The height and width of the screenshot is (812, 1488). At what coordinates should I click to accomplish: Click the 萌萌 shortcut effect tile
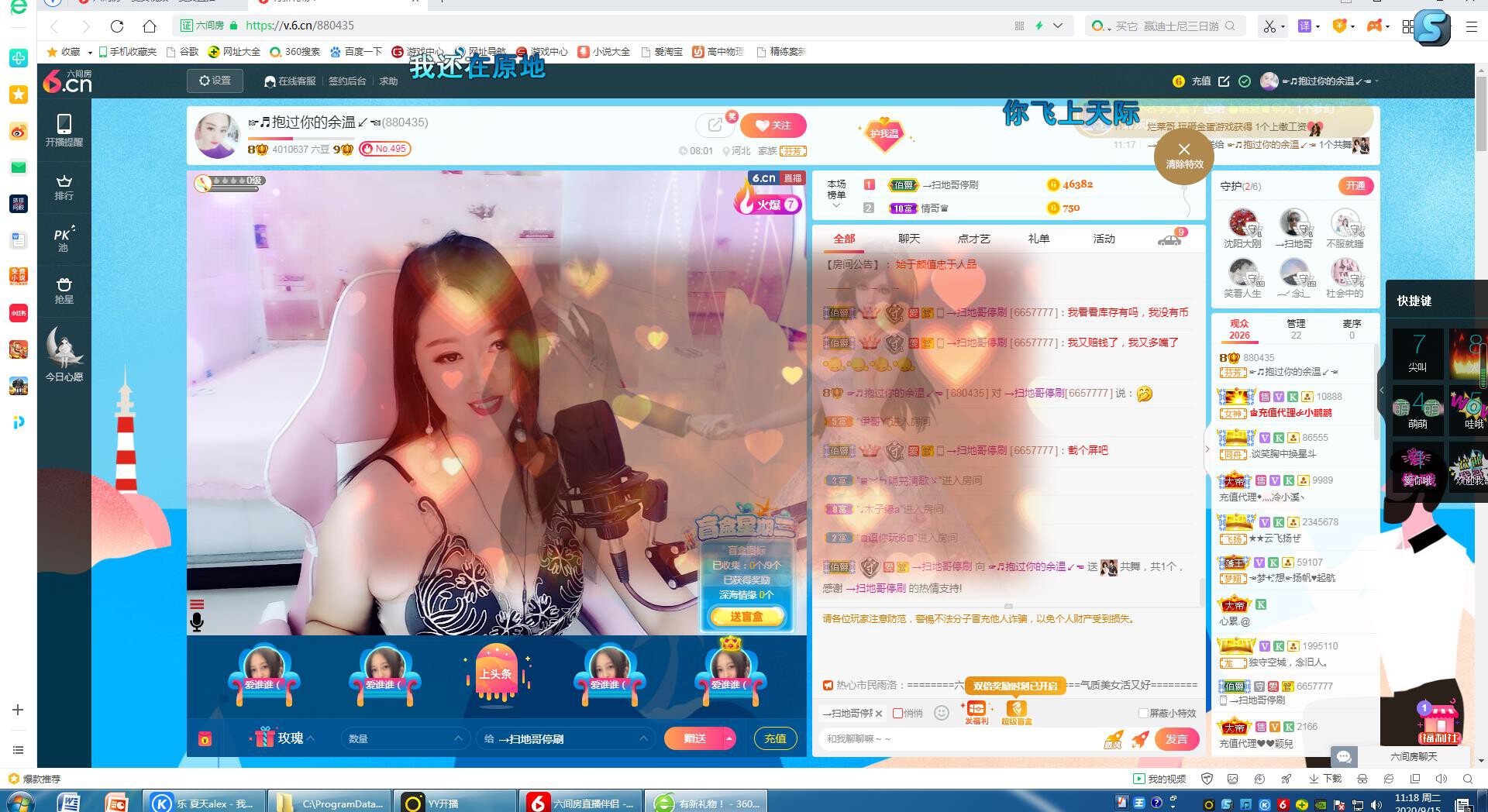(x=1417, y=409)
